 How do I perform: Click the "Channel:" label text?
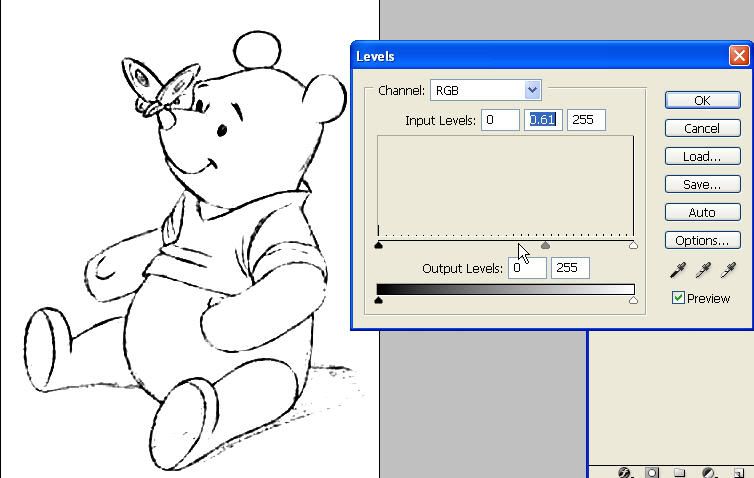pos(402,90)
